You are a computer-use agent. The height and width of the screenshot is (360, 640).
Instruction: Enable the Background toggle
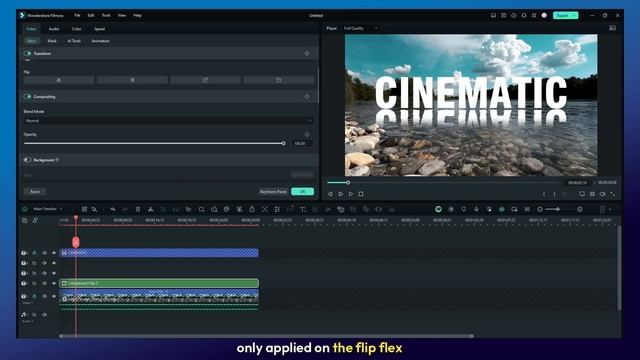[27, 160]
